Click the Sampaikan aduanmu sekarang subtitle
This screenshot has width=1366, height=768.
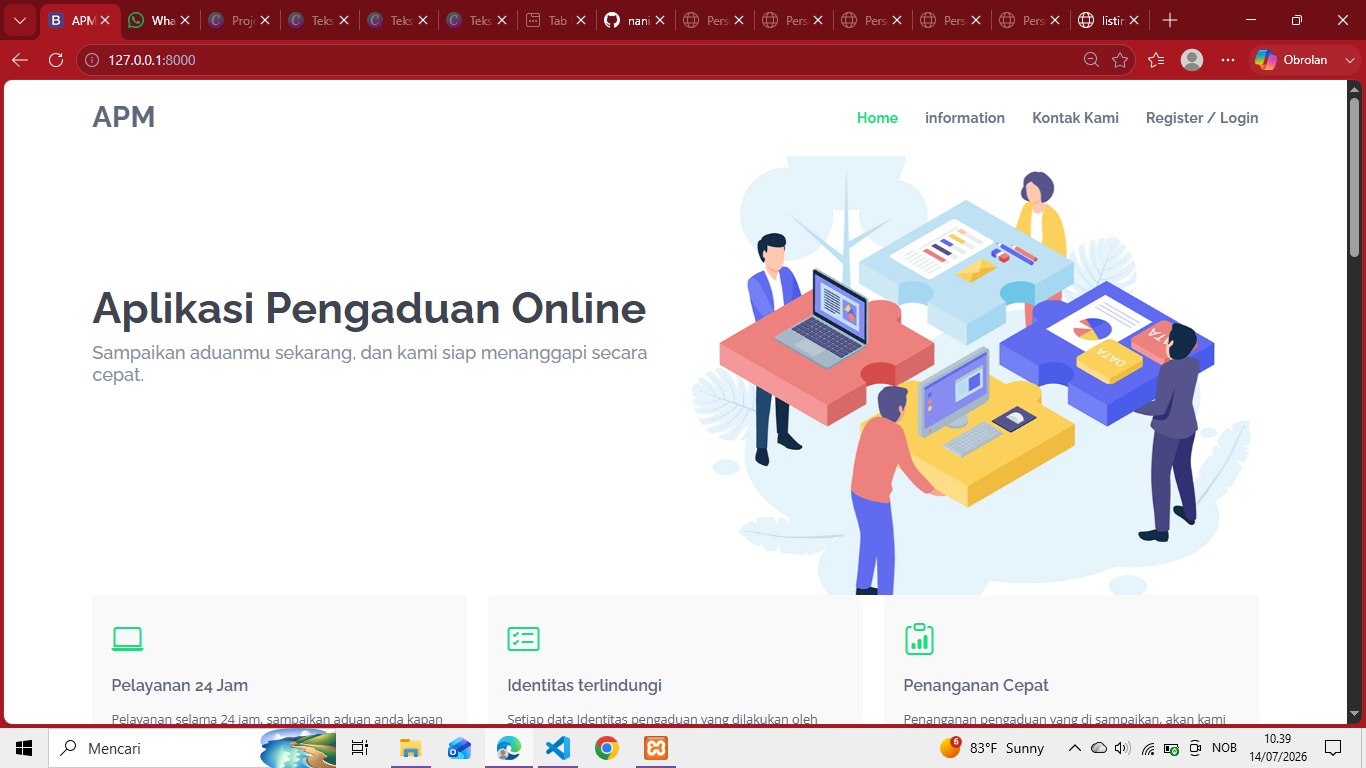(370, 363)
